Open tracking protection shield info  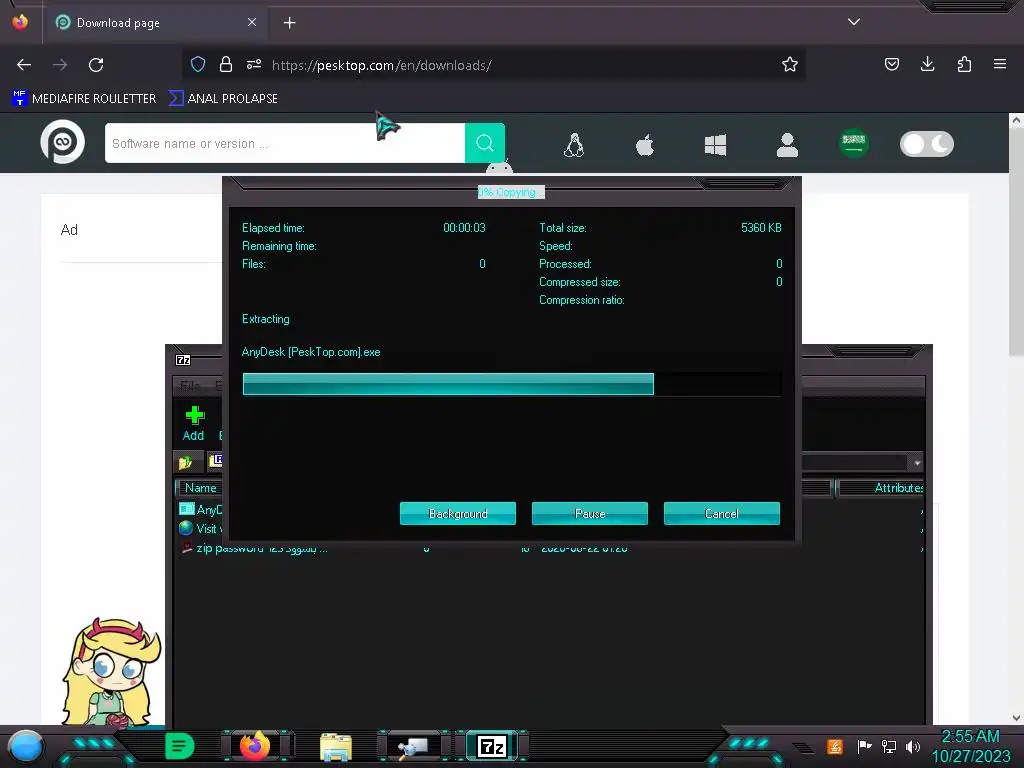(198, 64)
